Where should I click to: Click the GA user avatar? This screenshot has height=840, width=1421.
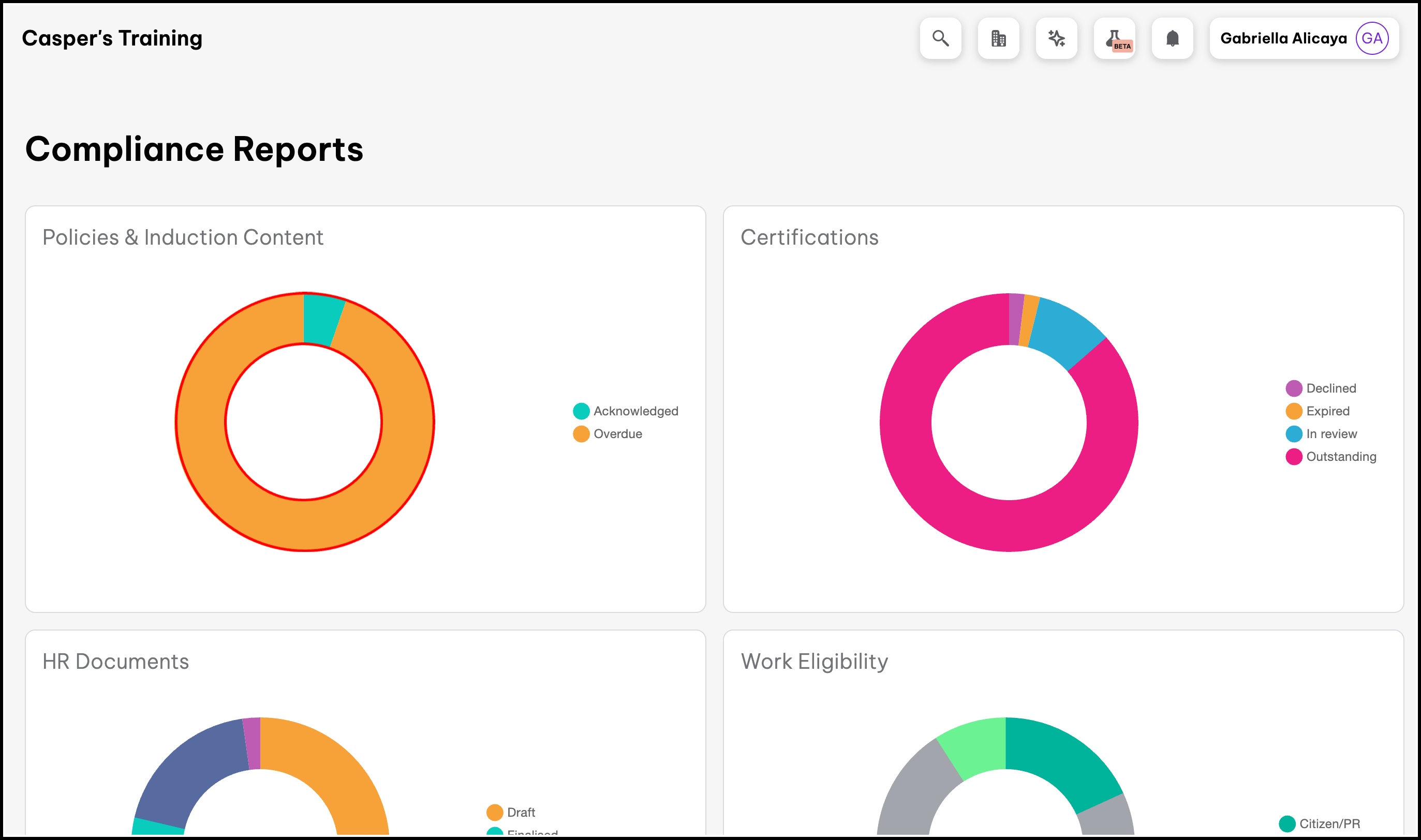[x=1372, y=38]
